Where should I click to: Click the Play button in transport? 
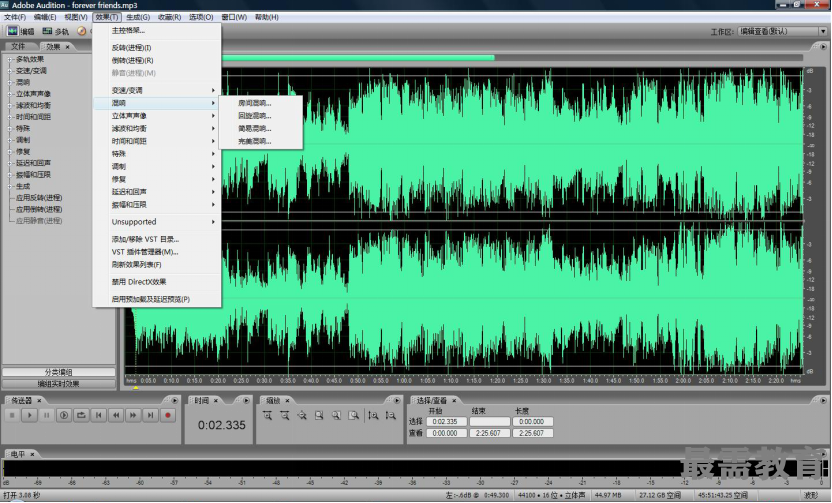point(30,415)
